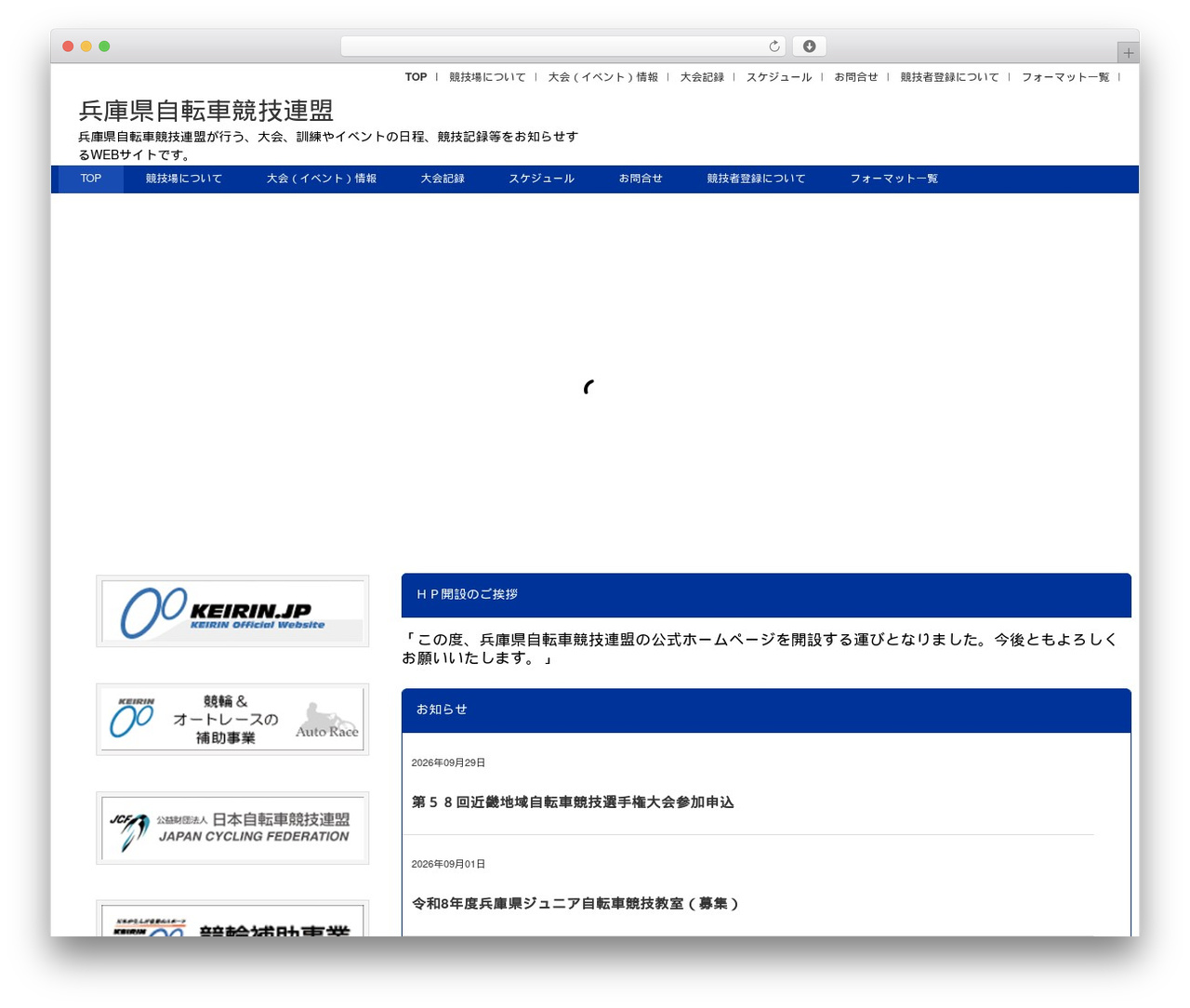Click the browser address bar

coord(562,46)
